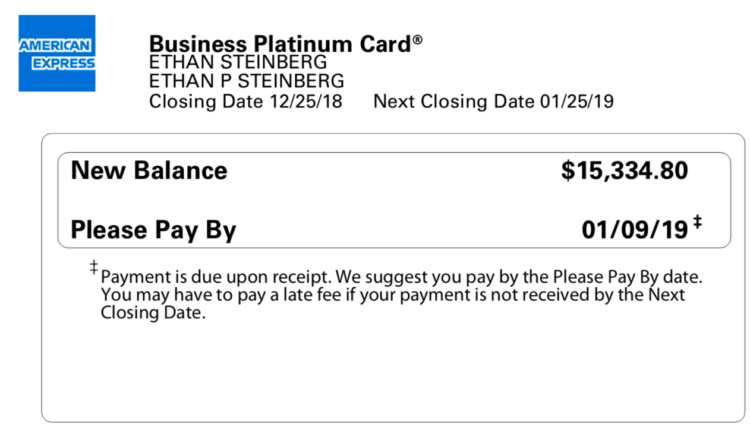Click the registered trademark symbol after Card
Image resolution: width=750 pixels, height=437 pixels.
417,39
